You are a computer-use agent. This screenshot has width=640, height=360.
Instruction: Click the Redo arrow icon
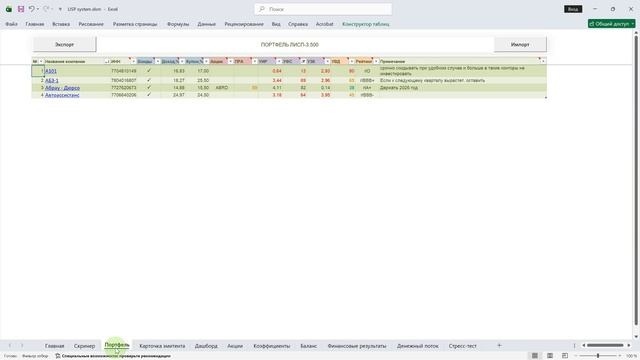tap(46, 9)
